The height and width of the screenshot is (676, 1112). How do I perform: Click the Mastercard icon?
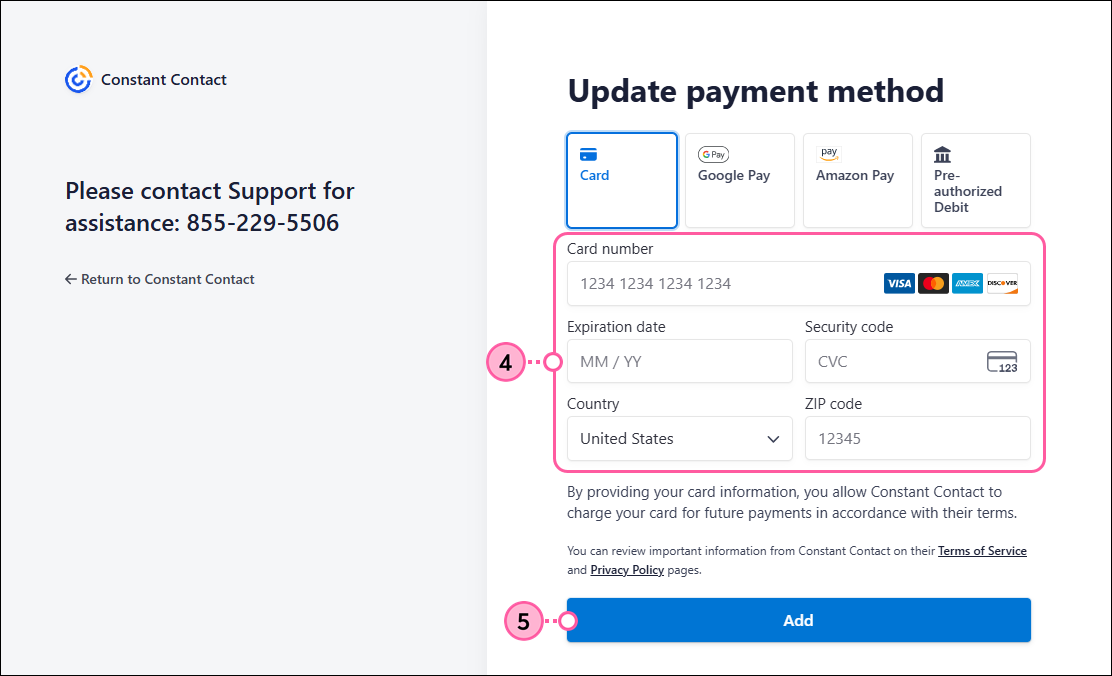(932, 283)
